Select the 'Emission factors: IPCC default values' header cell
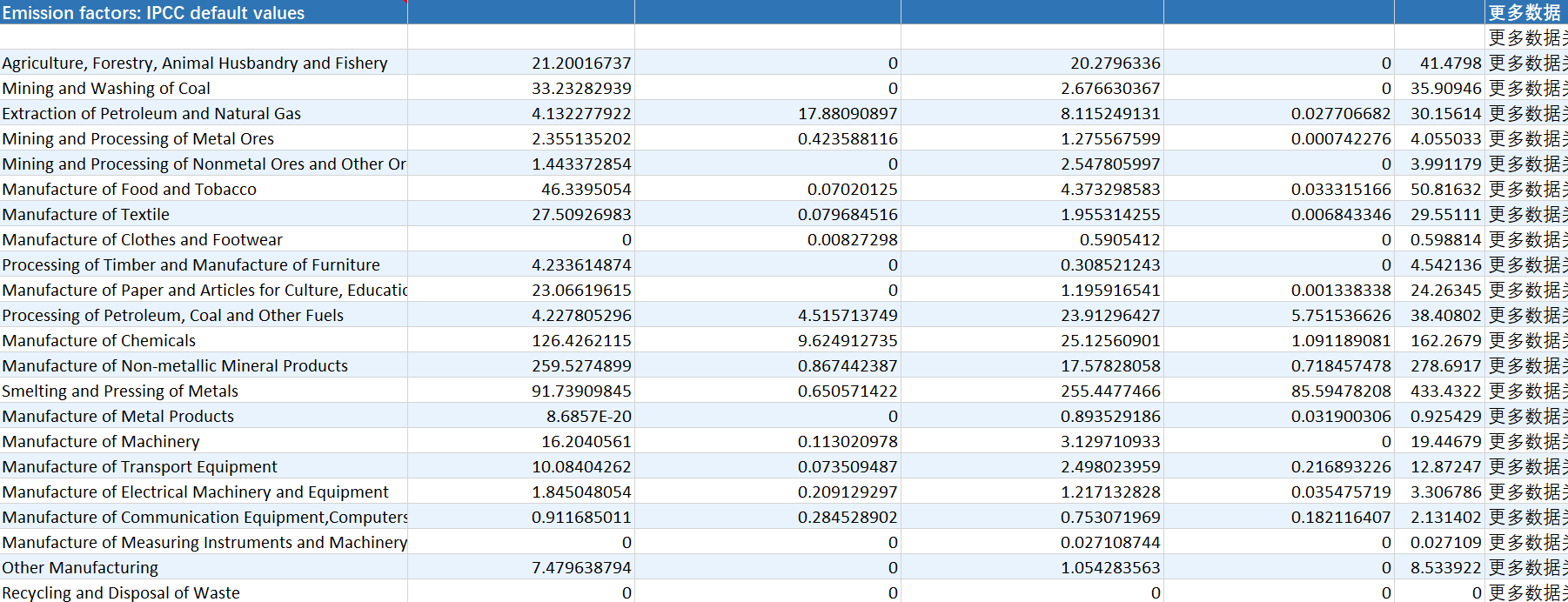Viewport: 1568px width, 602px height. pos(204,12)
